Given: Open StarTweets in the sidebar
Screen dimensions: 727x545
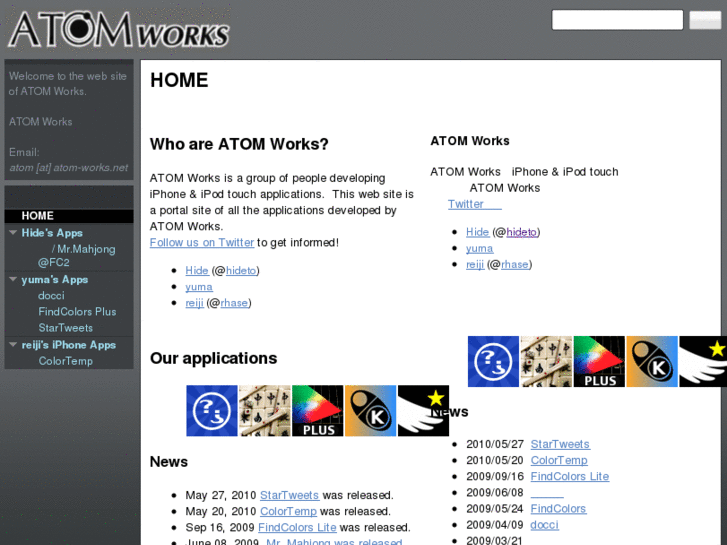Looking at the screenshot, I should 65,328.
